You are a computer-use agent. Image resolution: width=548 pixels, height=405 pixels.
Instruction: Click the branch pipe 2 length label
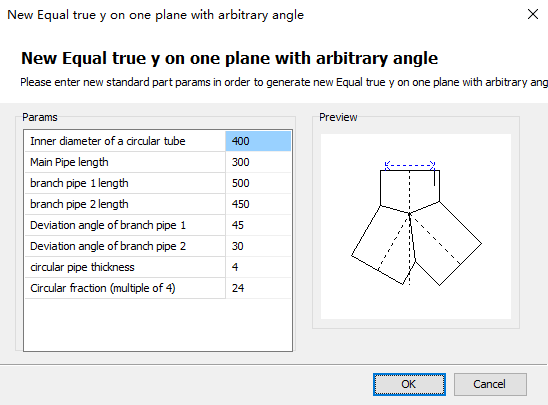(79, 204)
